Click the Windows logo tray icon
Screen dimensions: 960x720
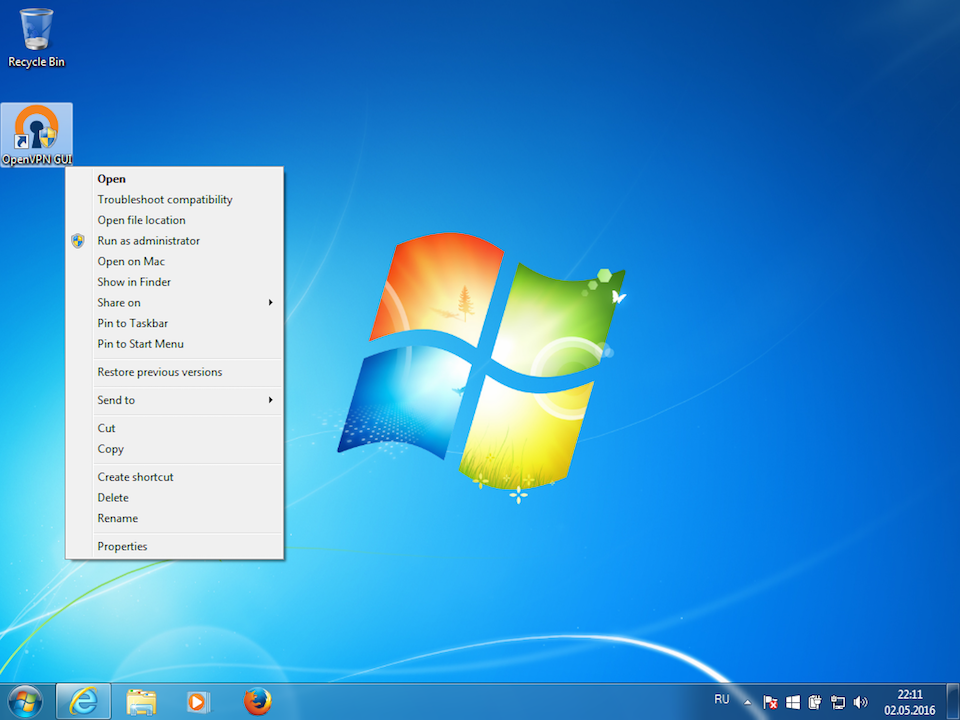[793, 702]
